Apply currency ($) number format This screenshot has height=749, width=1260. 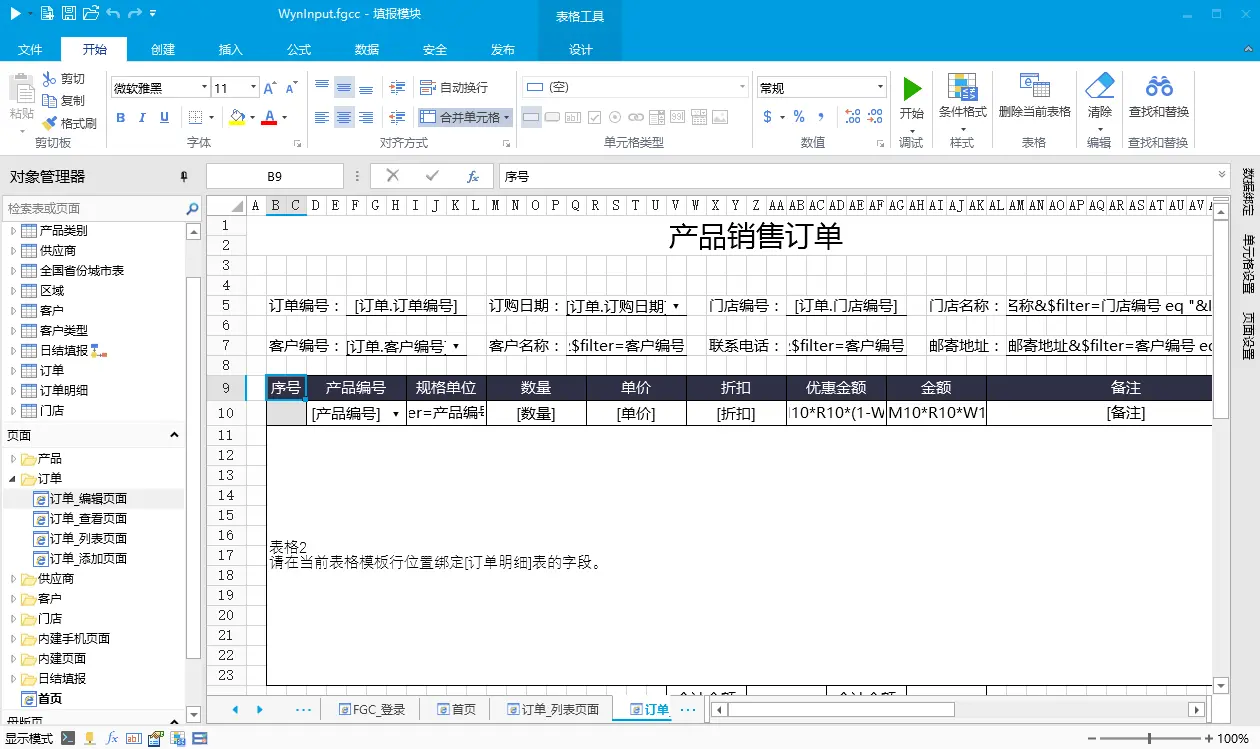tap(768, 117)
